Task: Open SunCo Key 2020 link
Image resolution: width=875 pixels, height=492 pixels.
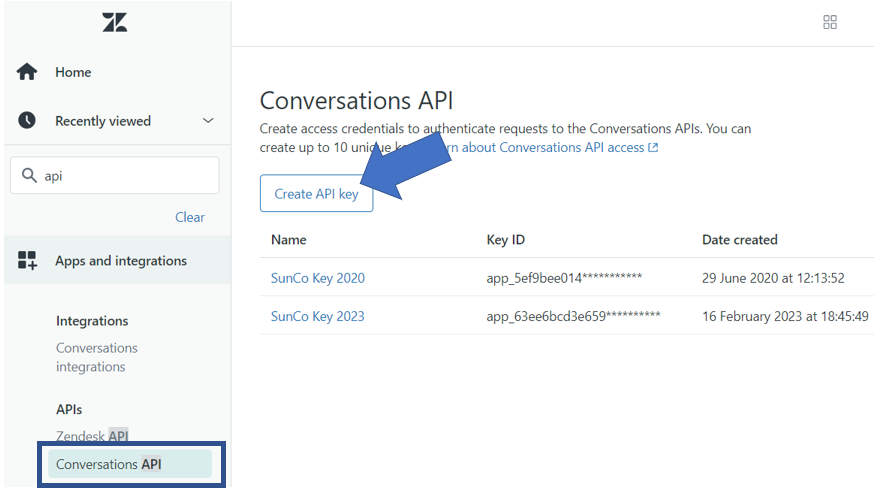Action: (x=318, y=278)
